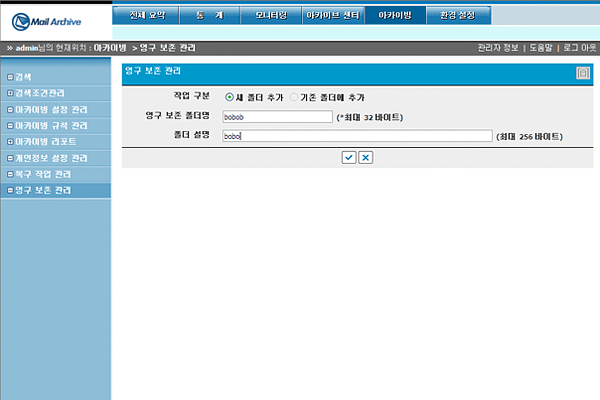Select the 새 폴더 추가 radio button
Image resolution: width=600 pixels, height=400 pixels.
point(230,97)
